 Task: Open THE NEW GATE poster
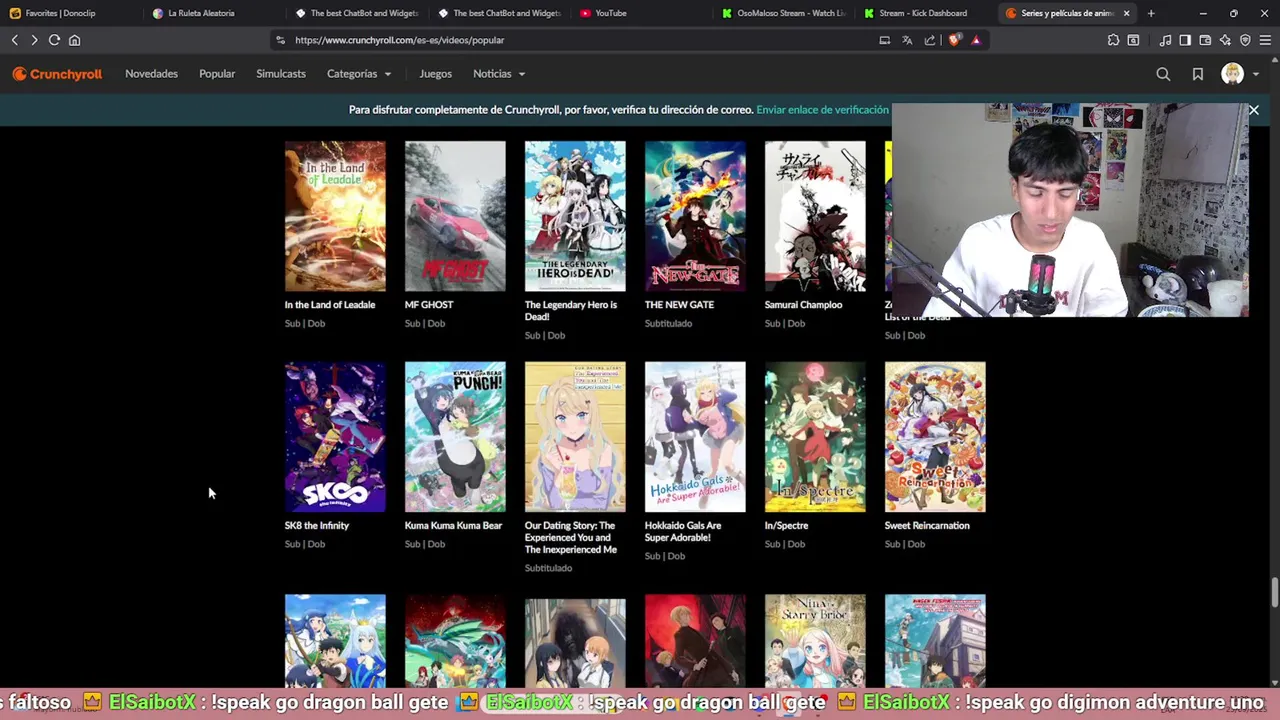695,216
